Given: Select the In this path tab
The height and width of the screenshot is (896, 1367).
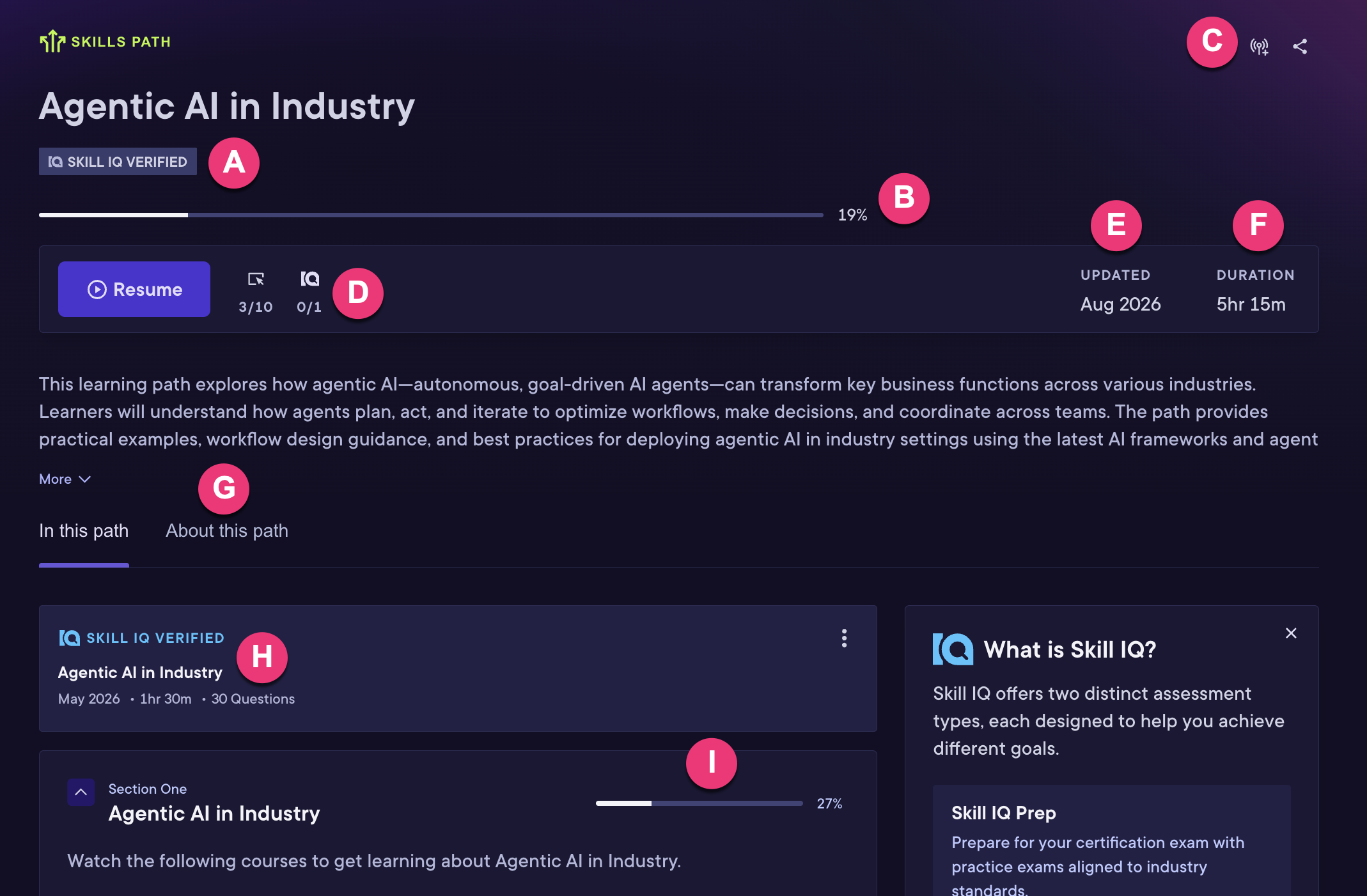Looking at the screenshot, I should [84, 530].
